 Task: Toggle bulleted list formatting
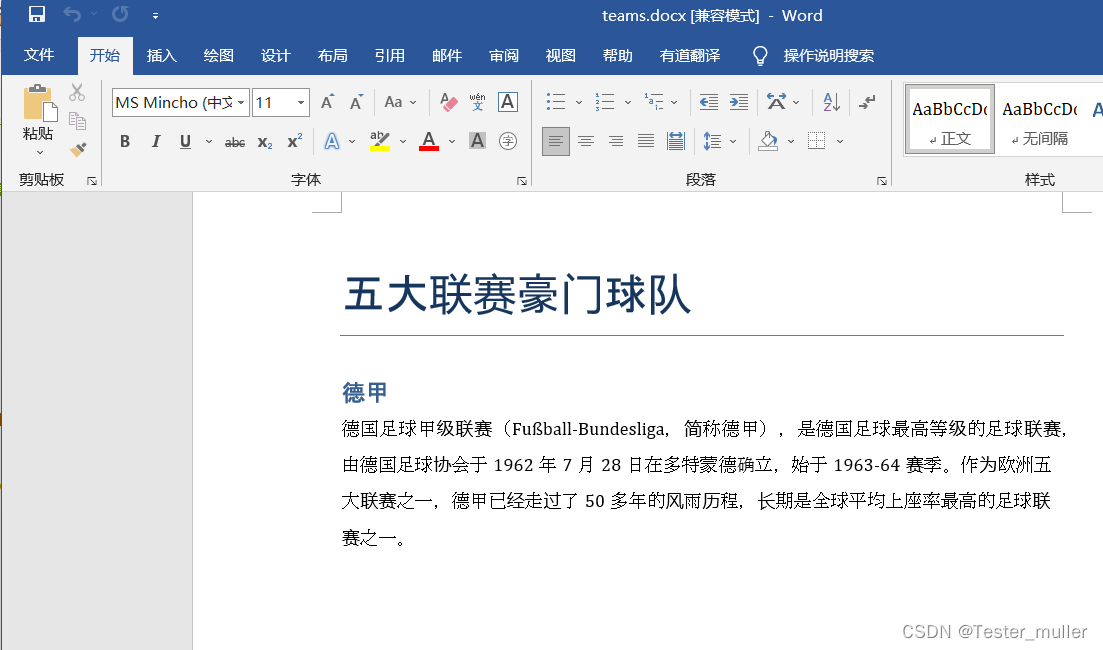click(x=555, y=102)
